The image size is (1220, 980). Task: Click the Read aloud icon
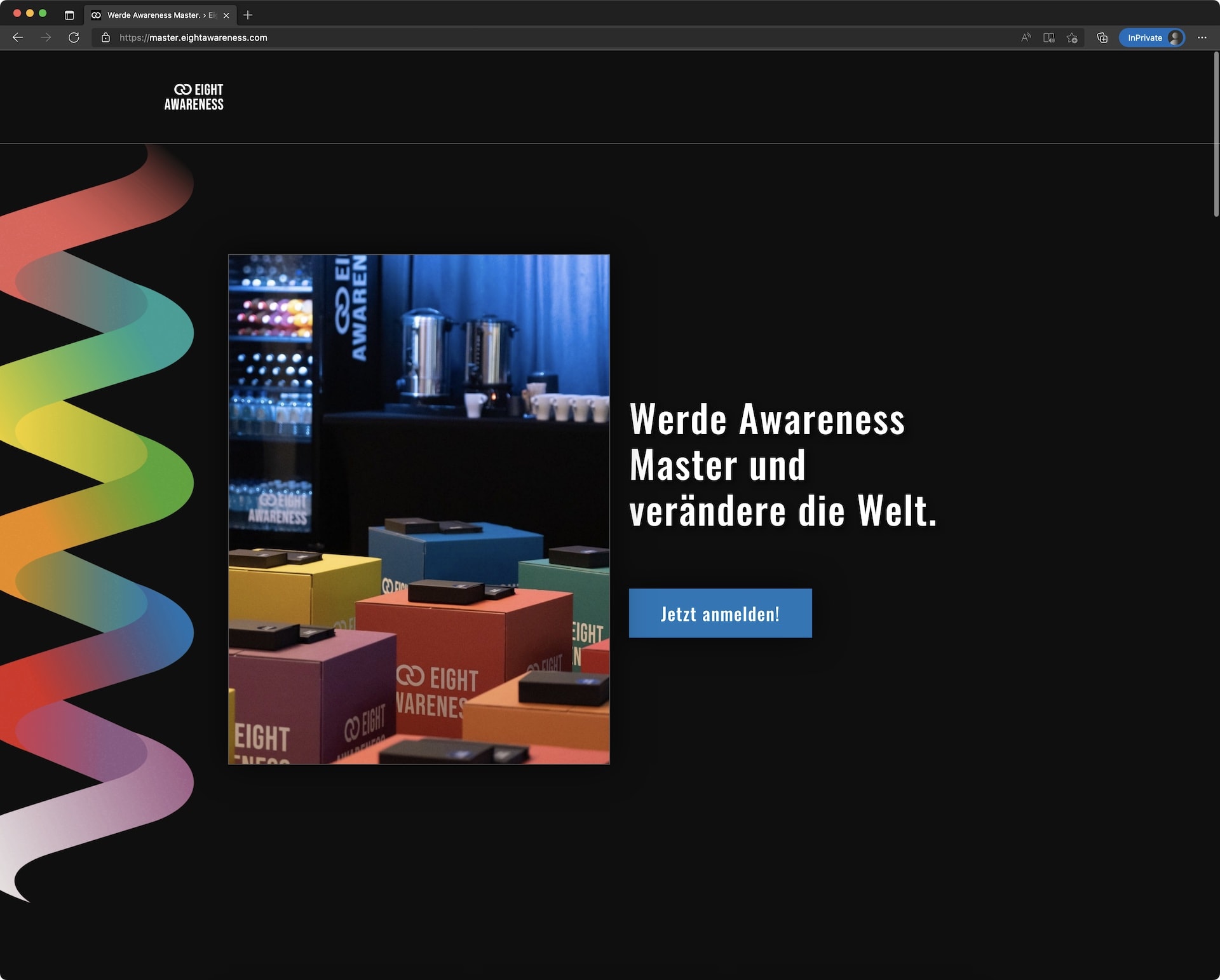pos(1026,38)
